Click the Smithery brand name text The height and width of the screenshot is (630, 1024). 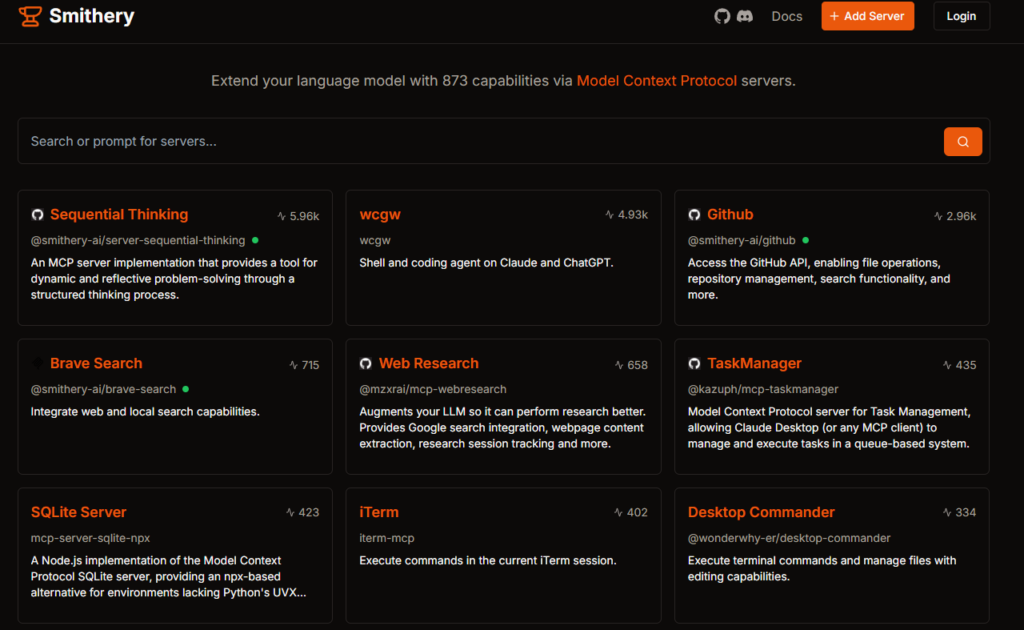coord(91,16)
